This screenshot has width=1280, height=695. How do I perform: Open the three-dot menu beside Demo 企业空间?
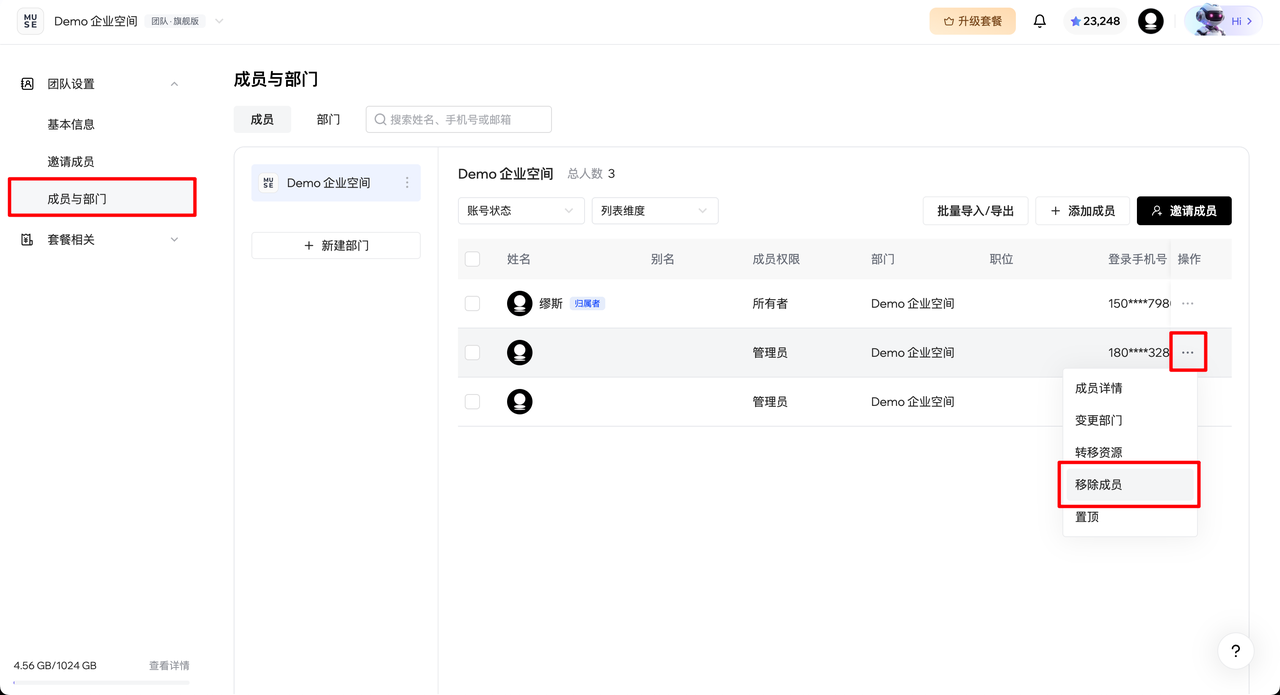[407, 182]
